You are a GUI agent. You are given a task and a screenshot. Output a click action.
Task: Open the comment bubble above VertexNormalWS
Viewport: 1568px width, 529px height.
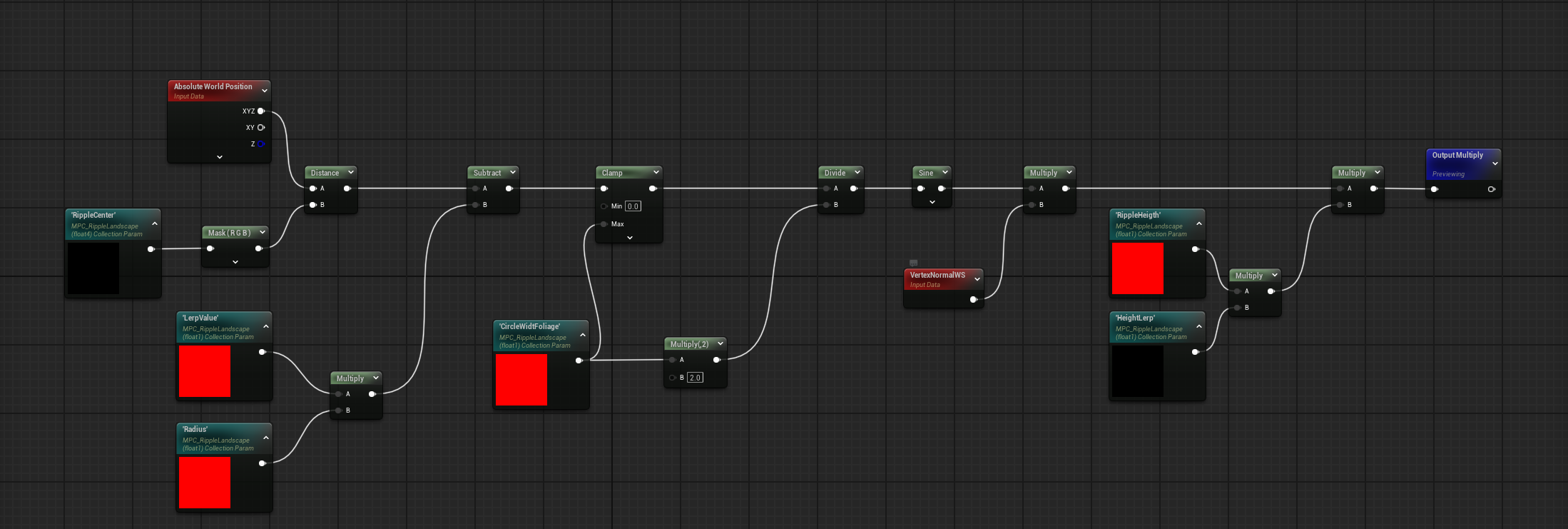click(913, 263)
